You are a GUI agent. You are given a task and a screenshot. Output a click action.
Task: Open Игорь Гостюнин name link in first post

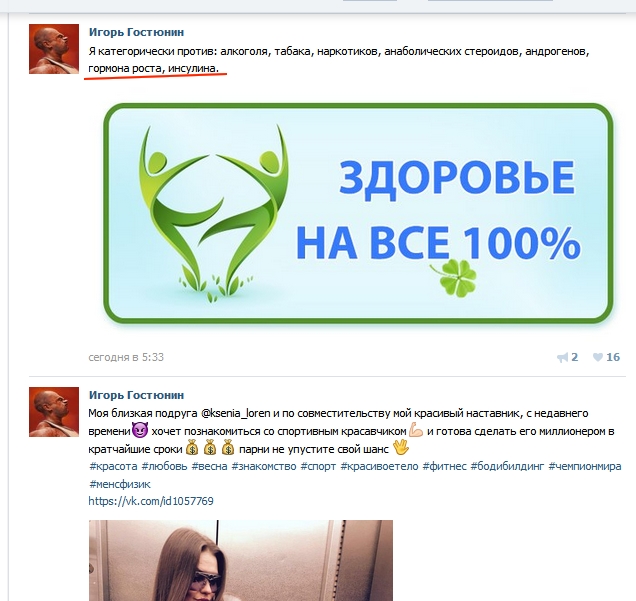[x=136, y=32]
